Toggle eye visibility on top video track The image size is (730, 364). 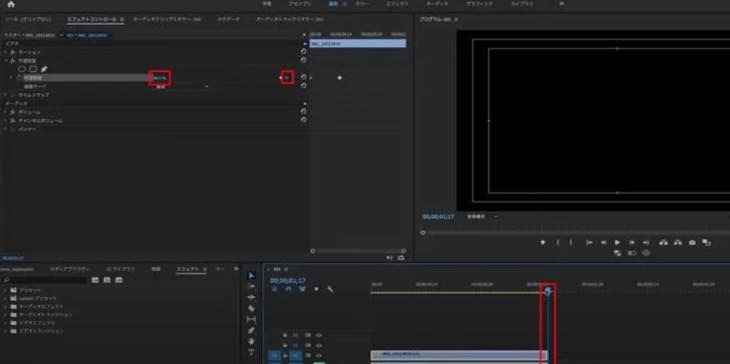pyautogui.click(x=319, y=335)
